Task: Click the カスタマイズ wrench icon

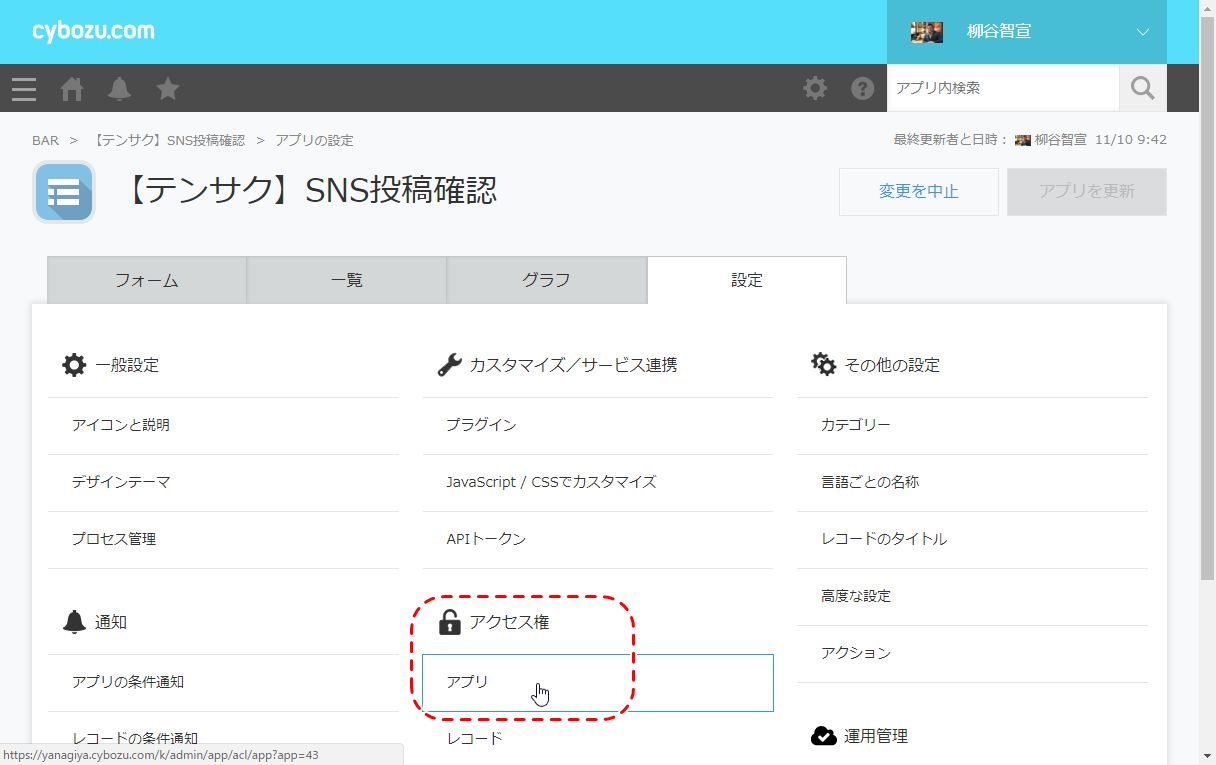Action: coord(449,365)
